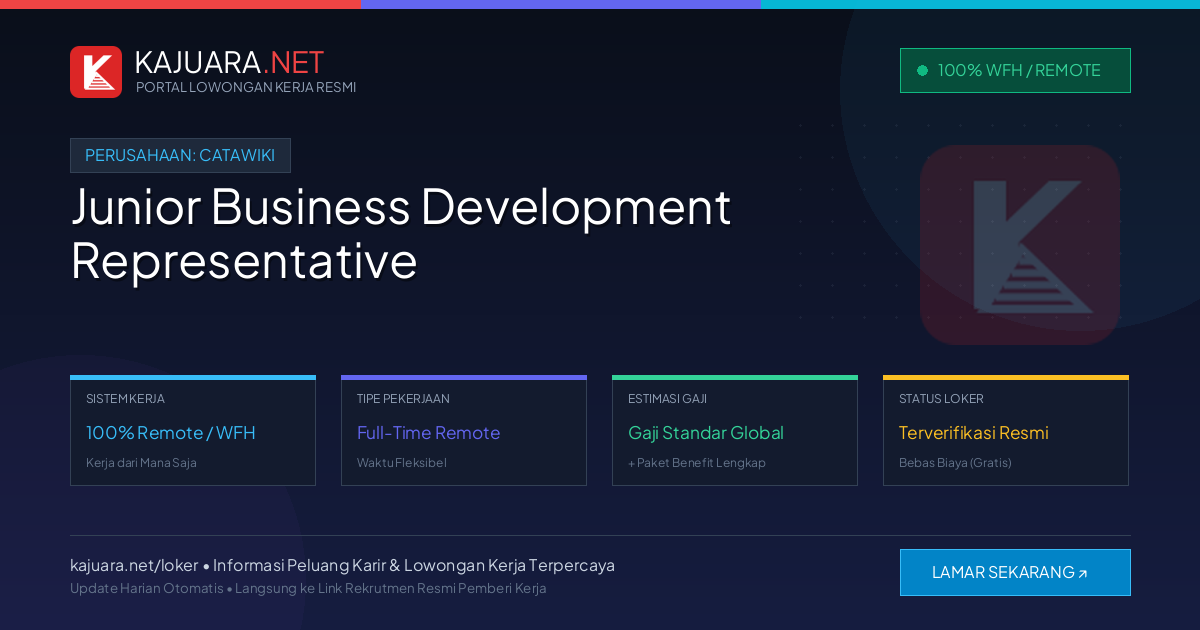The height and width of the screenshot is (630, 1200).
Task: Click the KAJUARA.NET site name
Action: pos(229,62)
